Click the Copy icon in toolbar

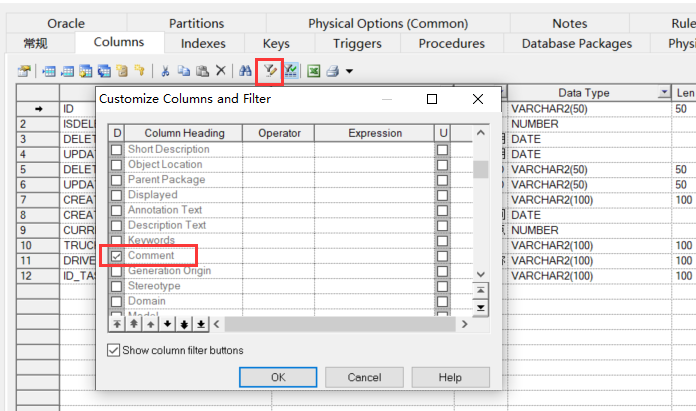[184, 71]
